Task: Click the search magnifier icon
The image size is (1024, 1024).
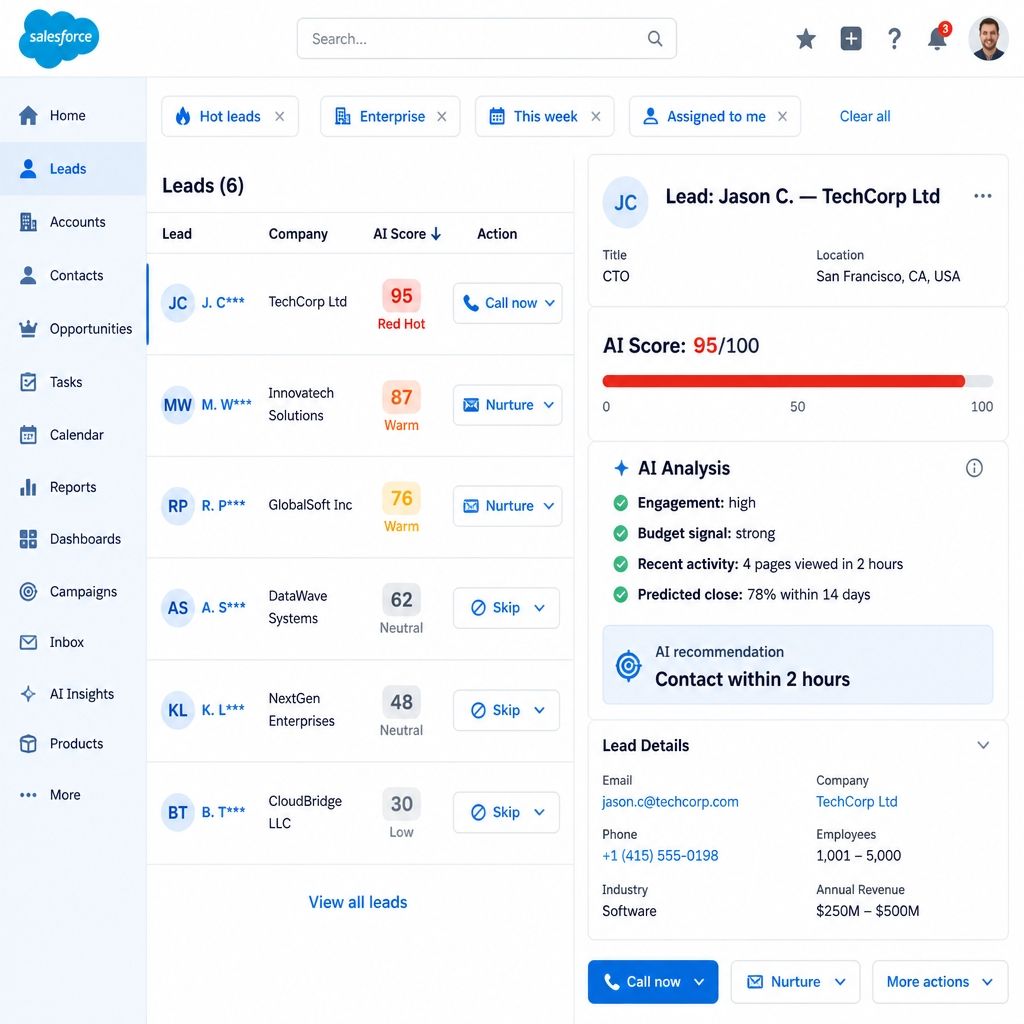Action: 654,39
